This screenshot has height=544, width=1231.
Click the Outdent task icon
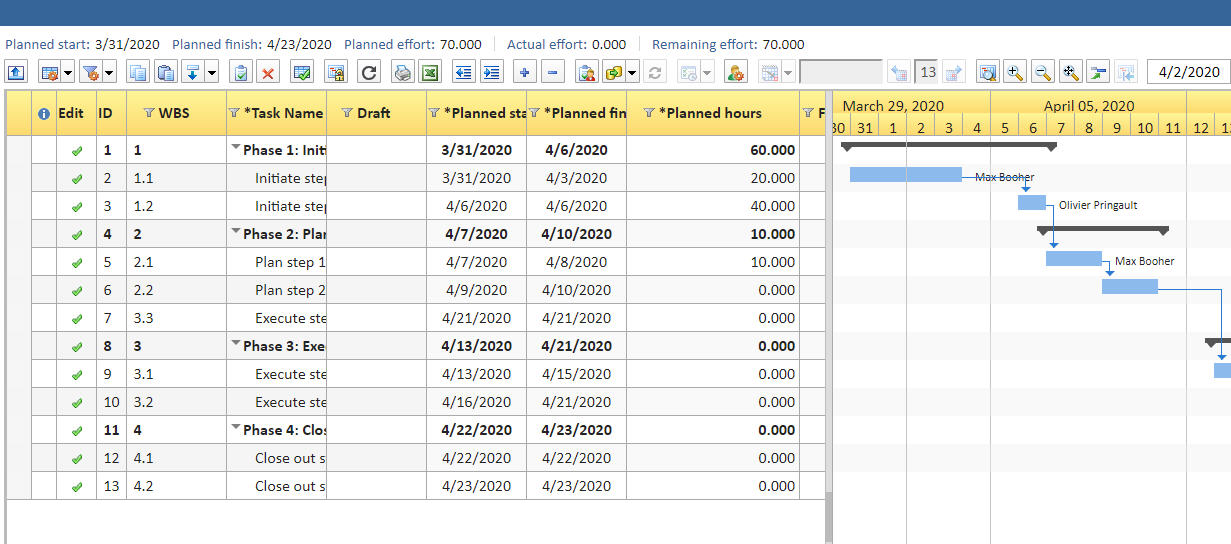[463, 72]
